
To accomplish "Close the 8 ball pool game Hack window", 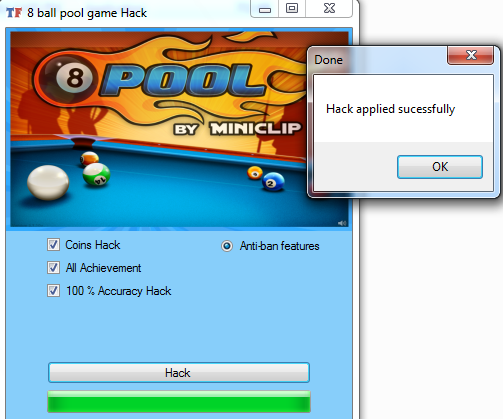I will pyautogui.click(x=329, y=8).
